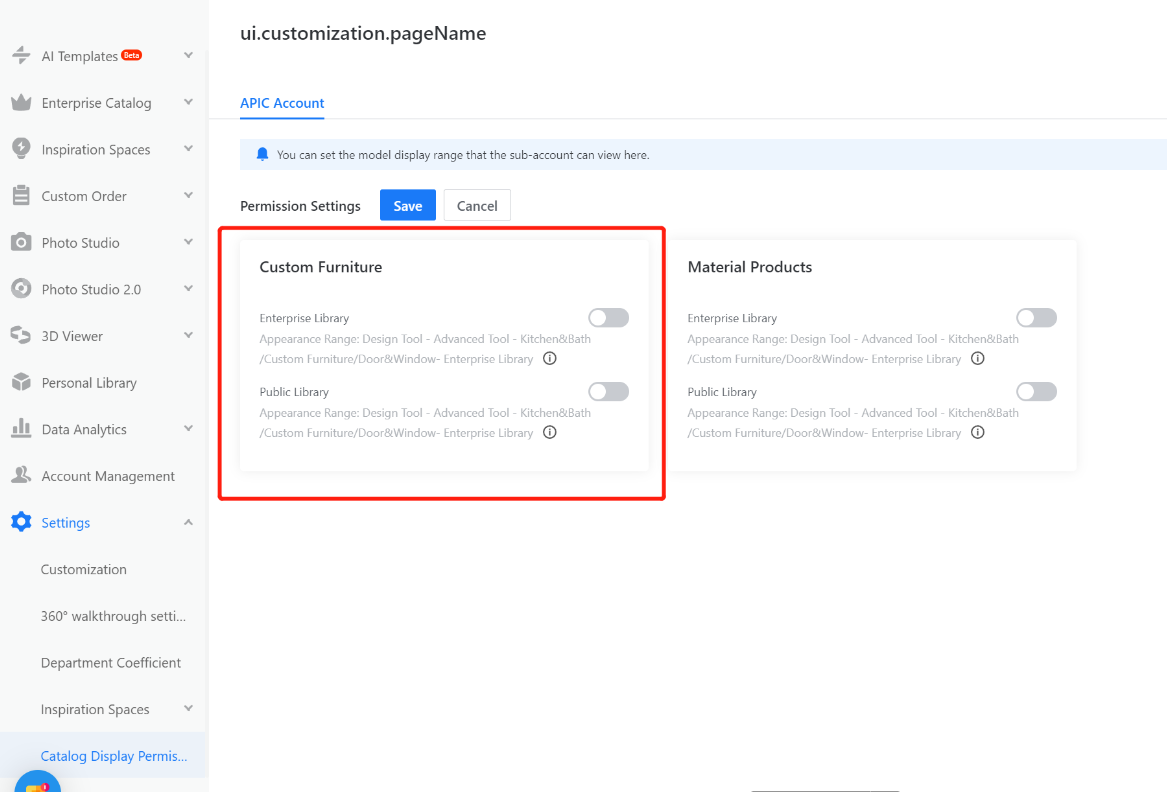Toggle Material Products Enterprise Library switch
Image resolution: width=1167 pixels, height=792 pixels.
pyautogui.click(x=1036, y=318)
